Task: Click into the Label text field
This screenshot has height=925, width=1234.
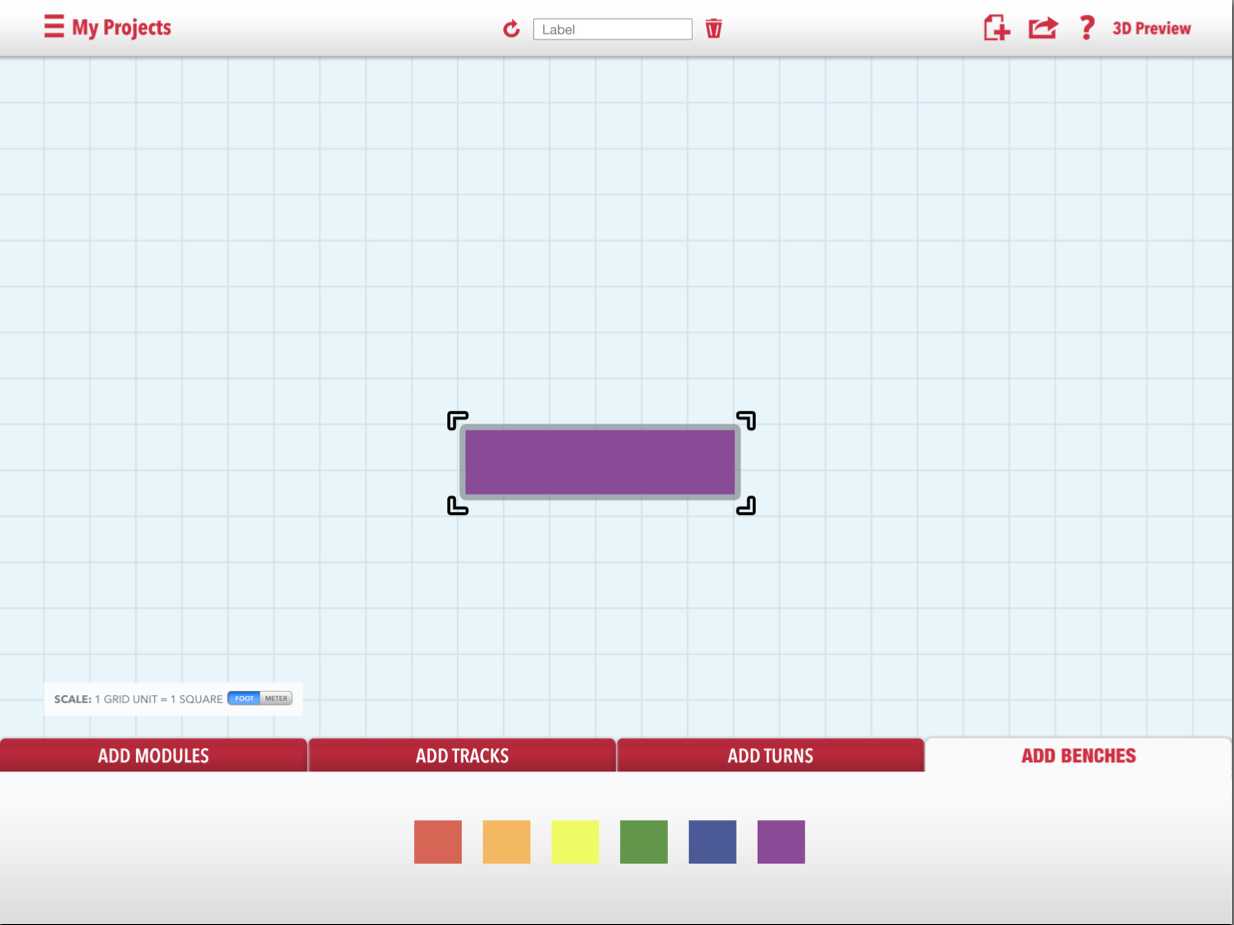Action: point(612,29)
